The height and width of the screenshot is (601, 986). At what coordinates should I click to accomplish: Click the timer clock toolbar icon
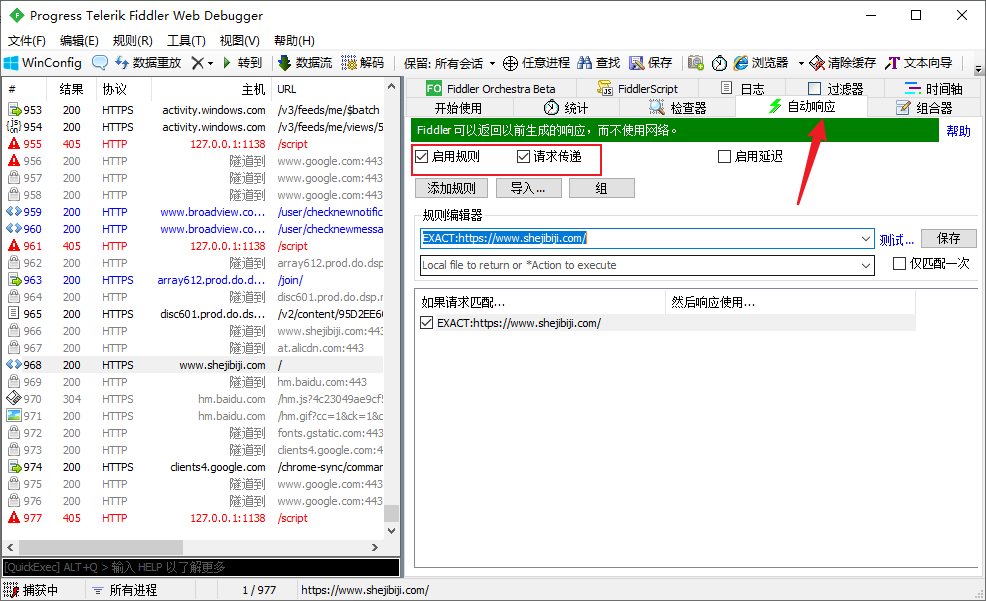pyautogui.click(x=719, y=62)
